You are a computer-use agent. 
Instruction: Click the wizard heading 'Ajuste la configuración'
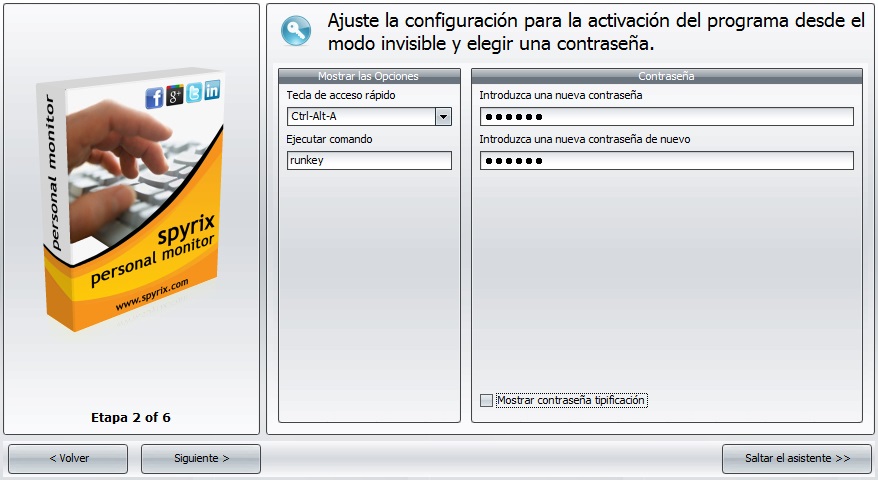(x=596, y=32)
